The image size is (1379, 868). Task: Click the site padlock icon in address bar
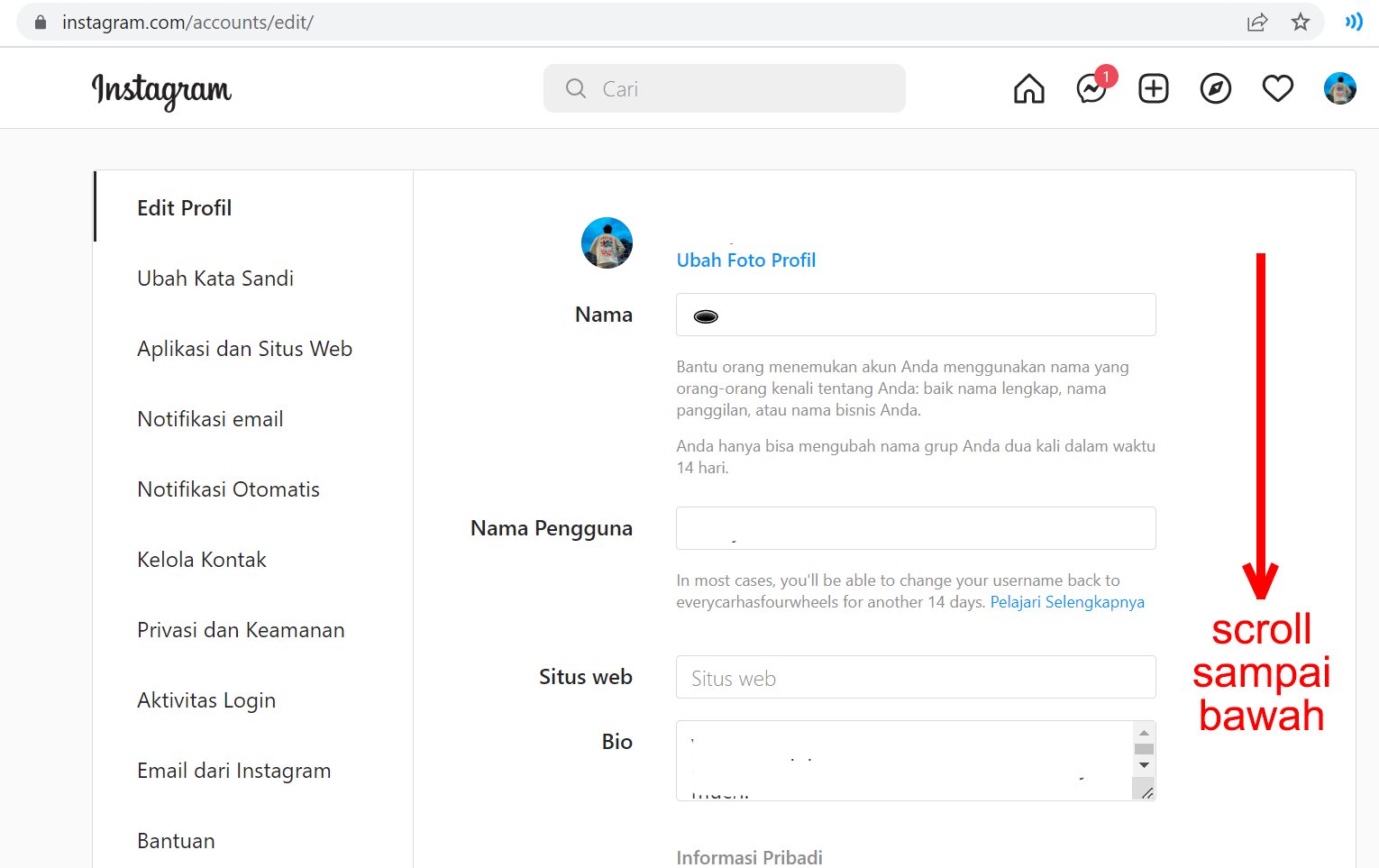pyautogui.click(x=41, y=23)
